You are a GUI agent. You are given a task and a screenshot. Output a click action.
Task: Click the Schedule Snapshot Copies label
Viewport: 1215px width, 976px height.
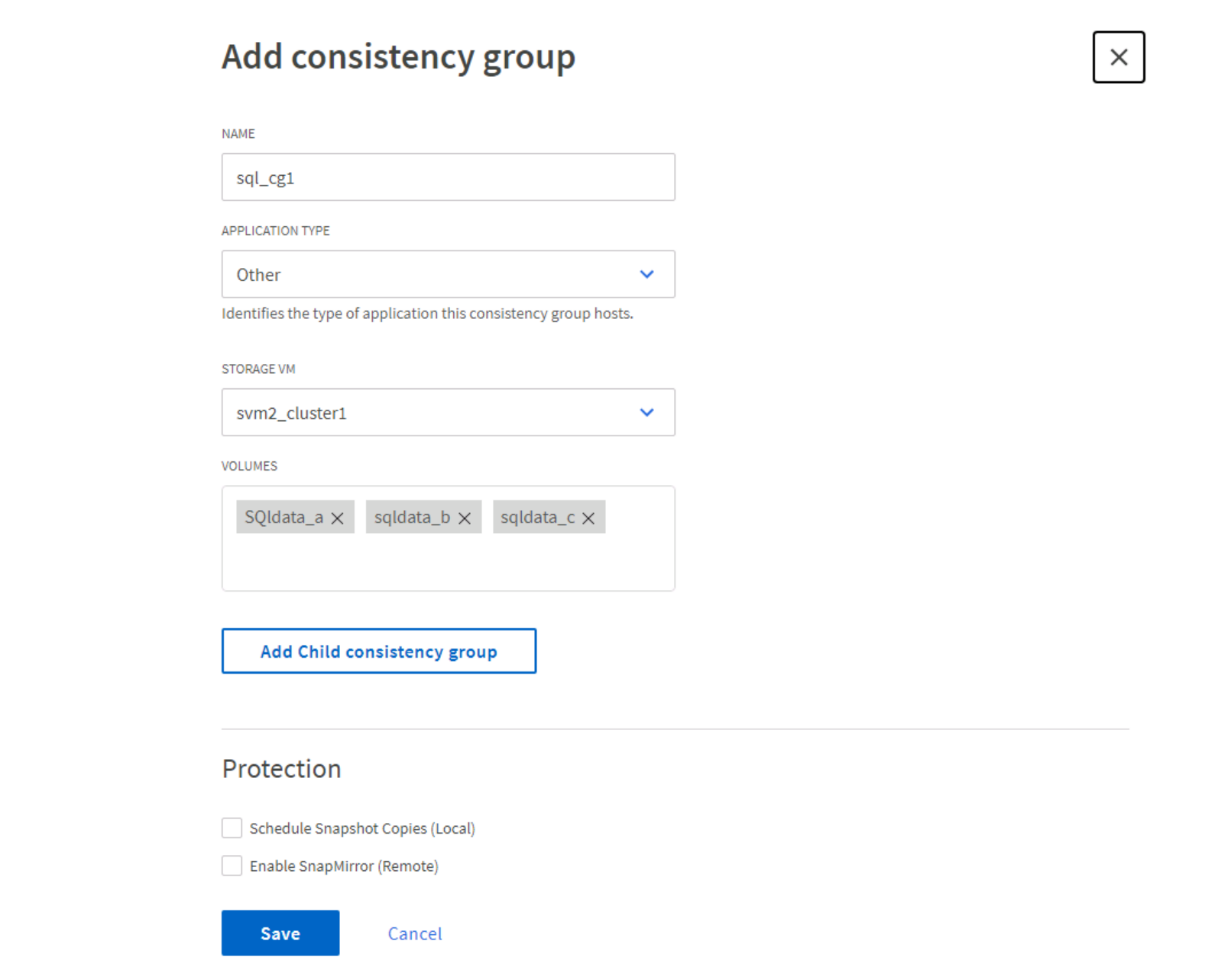362,828
